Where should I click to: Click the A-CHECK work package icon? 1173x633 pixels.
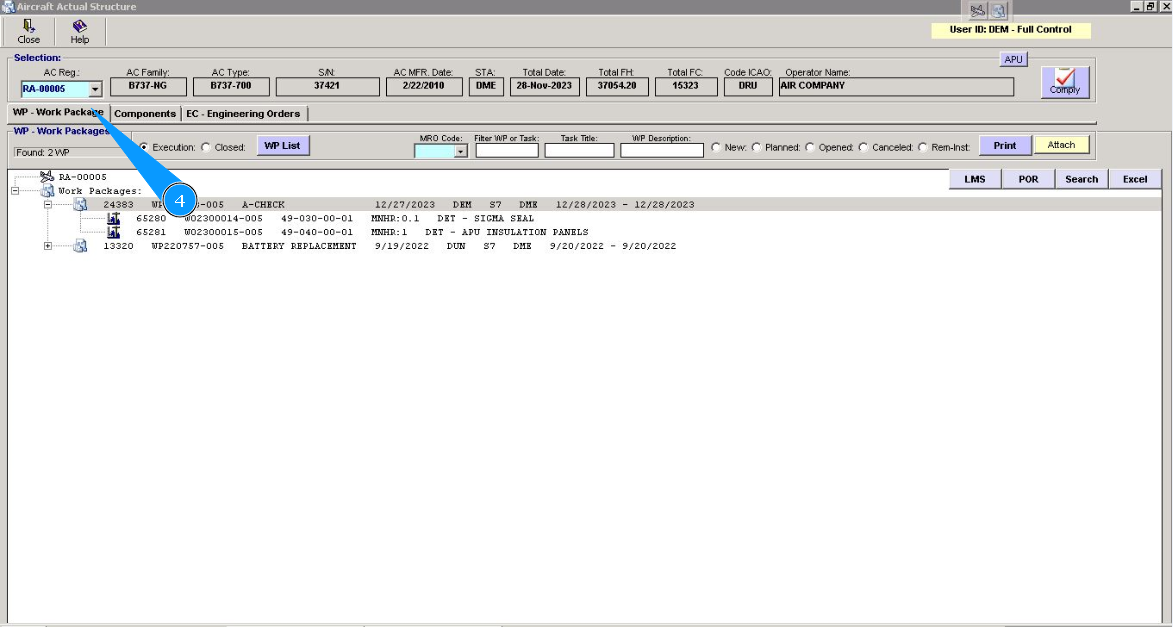coord(80,204)
